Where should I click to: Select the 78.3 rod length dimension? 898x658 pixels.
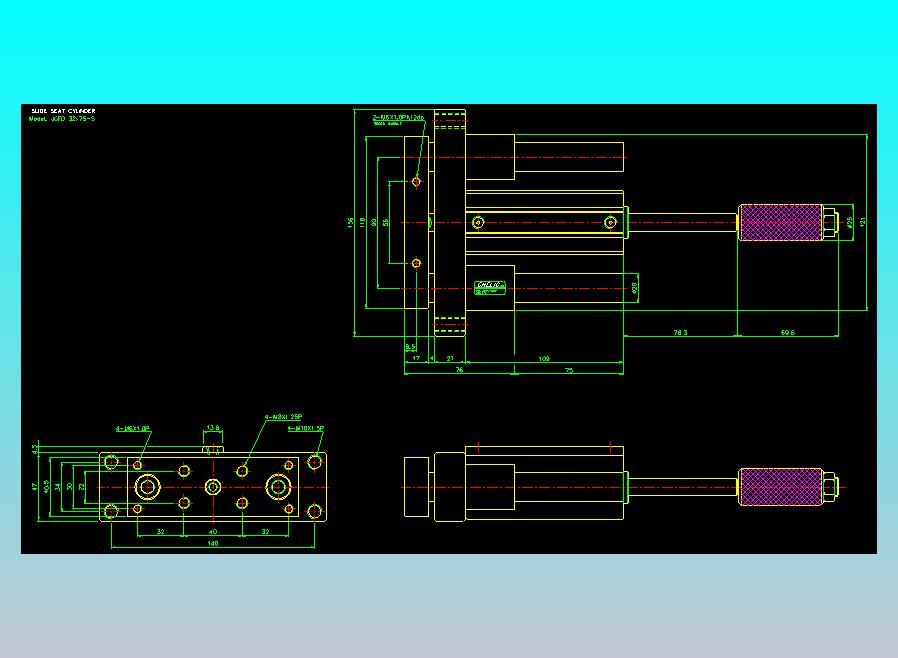(680, 332)
